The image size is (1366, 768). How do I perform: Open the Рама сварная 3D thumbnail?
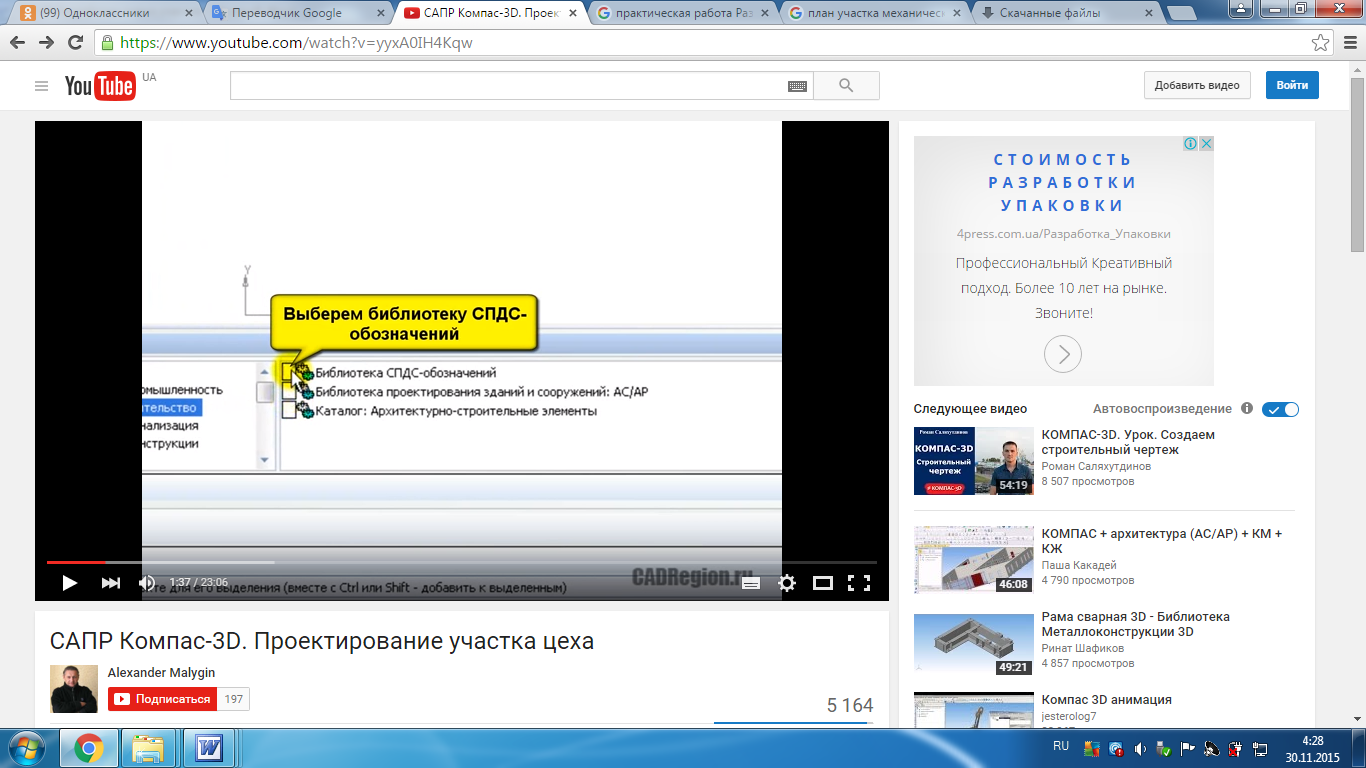coord(973,644)
